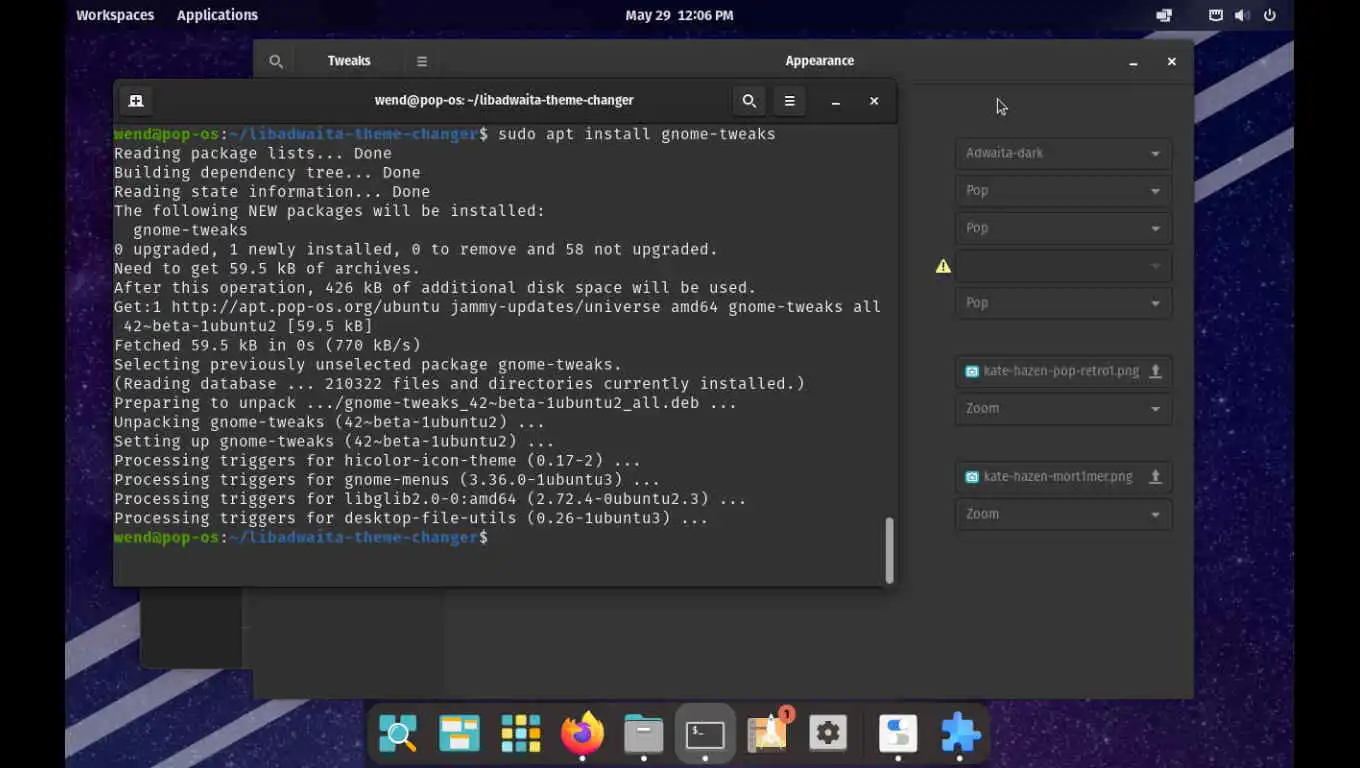Open the search icon in the Tweaks window
Image resolution: width=1360 pixels, height=768 pixels.
276,61
